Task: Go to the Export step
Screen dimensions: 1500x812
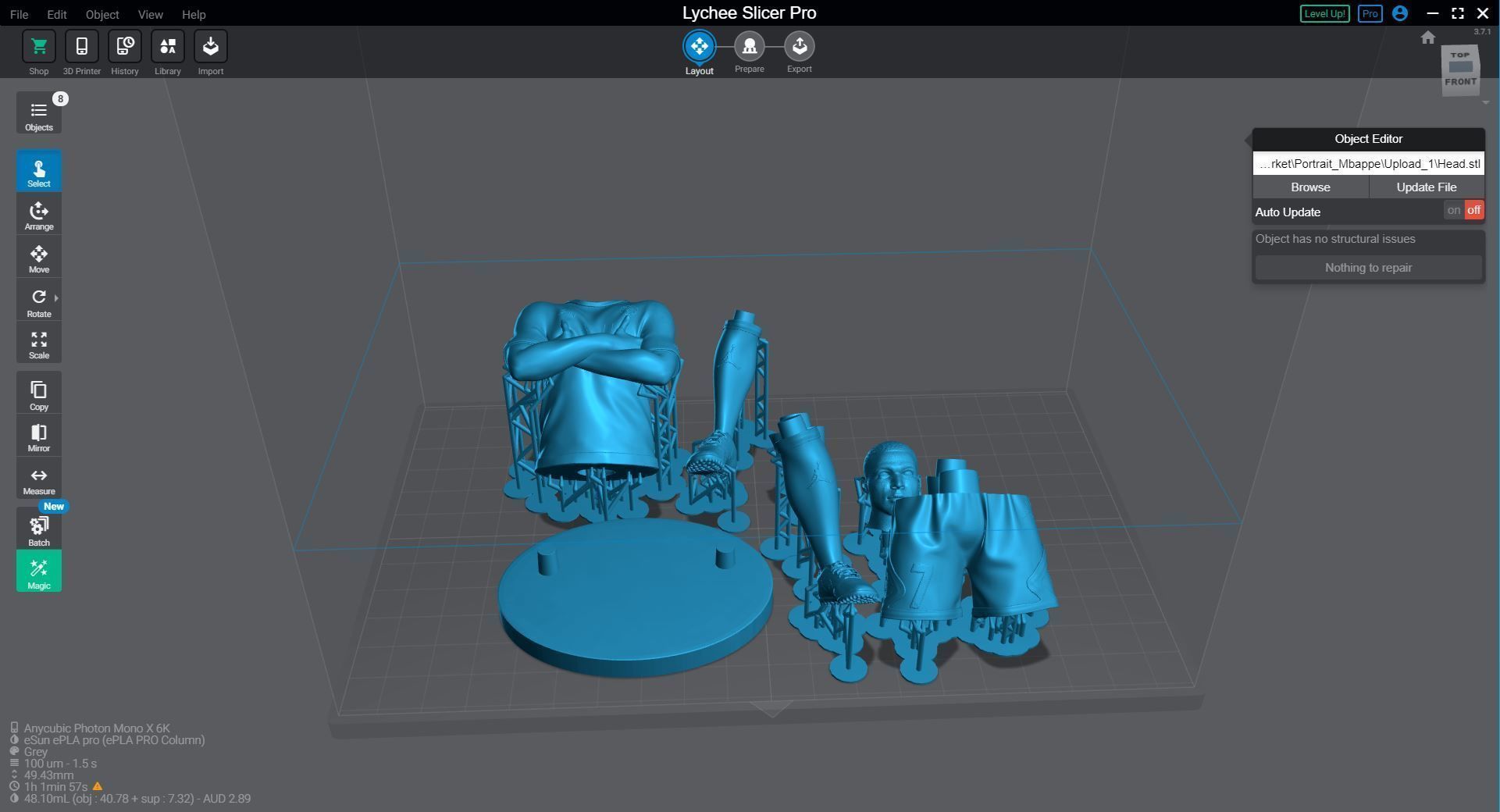Action: pyautogui.click(x=799, y=47)
